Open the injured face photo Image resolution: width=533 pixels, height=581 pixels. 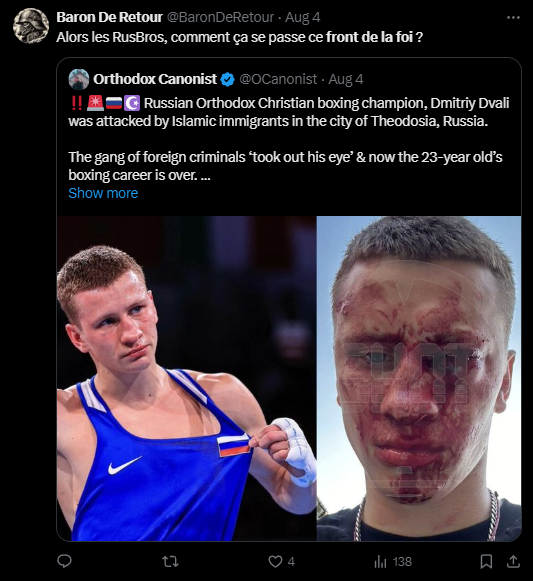point(419,378)
